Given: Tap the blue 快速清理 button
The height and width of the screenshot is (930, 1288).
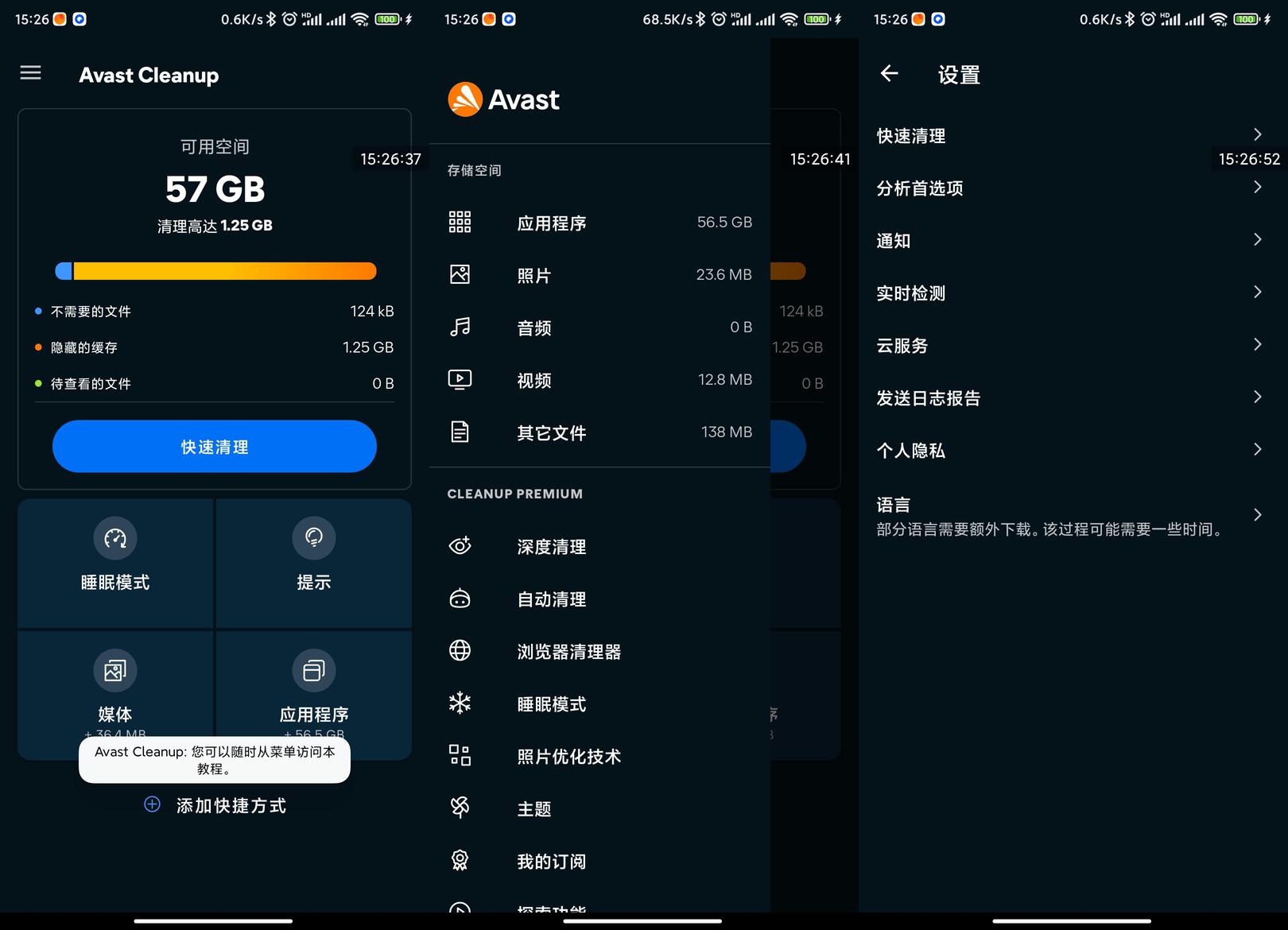Looking at the screenshot, I should coord(215,447).
